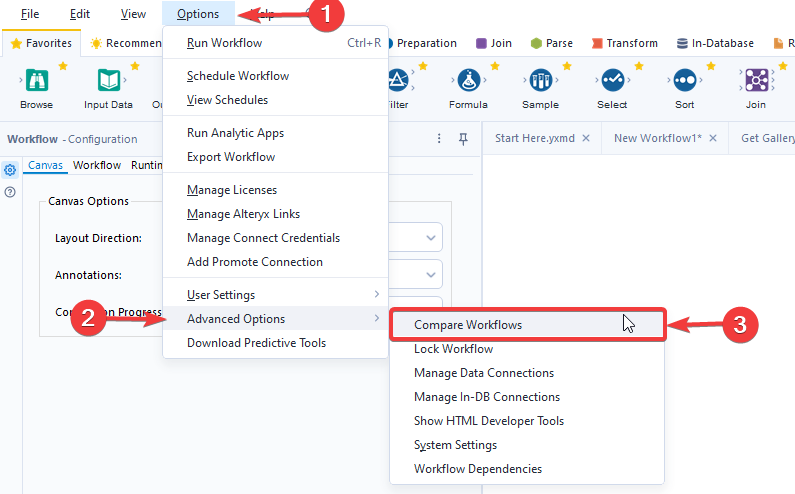795x494 pixels.
Task: Close the Start Here.yxmd tab
Action: [x=586, y=138]
